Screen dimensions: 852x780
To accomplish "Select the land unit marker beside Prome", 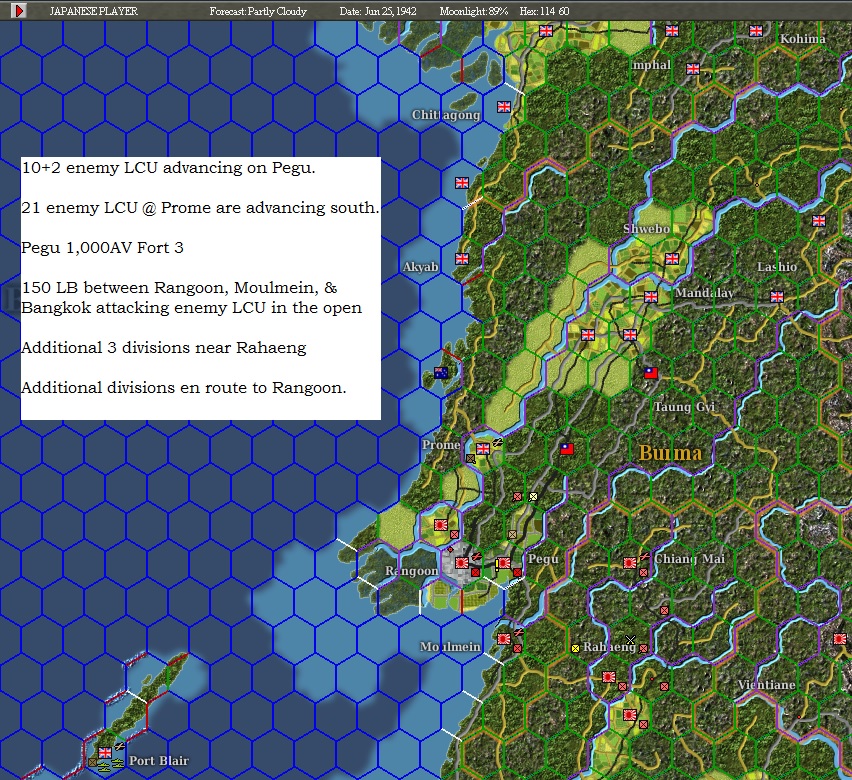I will pos(471,459).
